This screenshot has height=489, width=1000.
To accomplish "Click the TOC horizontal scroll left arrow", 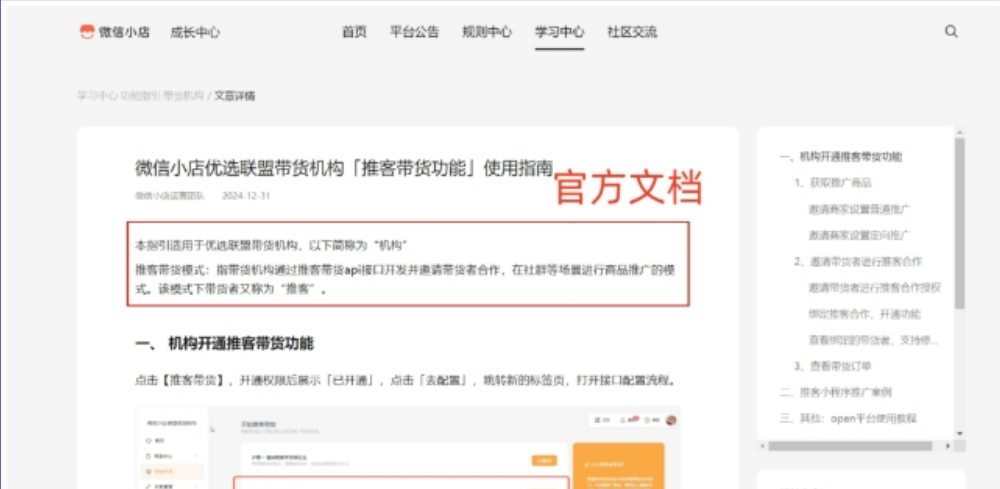I will click(763, 446).
